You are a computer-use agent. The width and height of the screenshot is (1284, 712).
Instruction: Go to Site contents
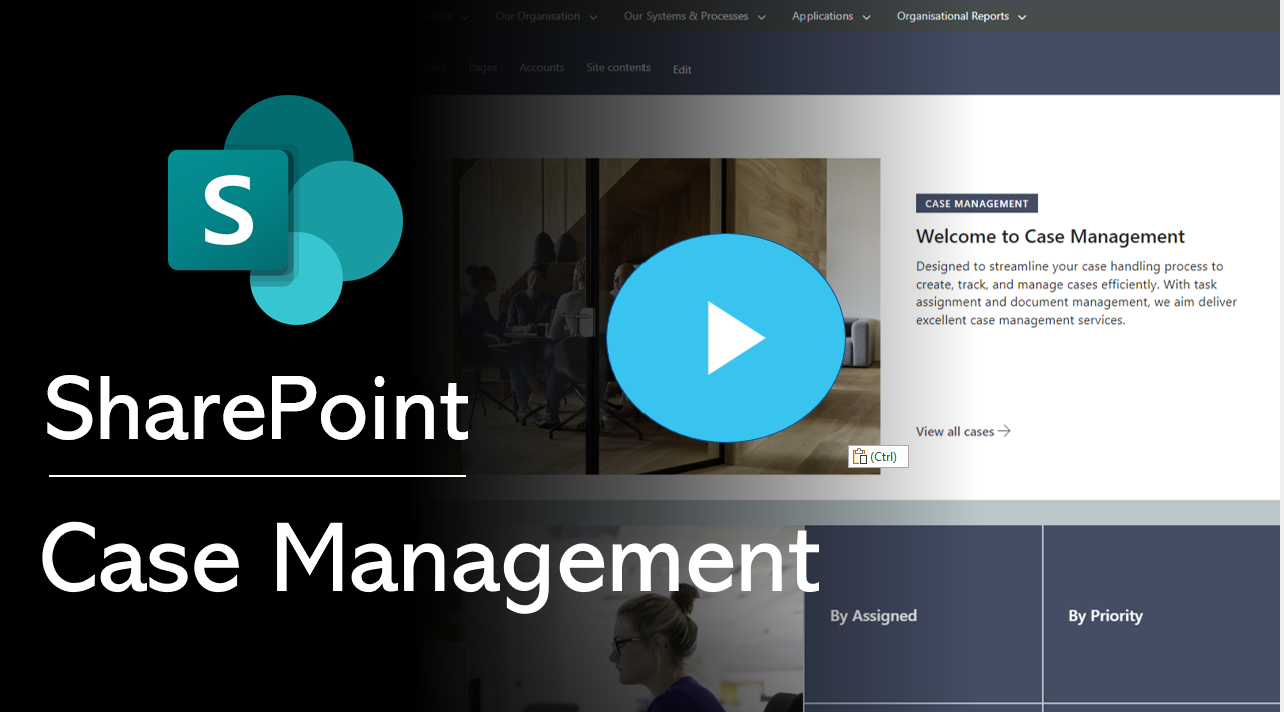point(618,67)
